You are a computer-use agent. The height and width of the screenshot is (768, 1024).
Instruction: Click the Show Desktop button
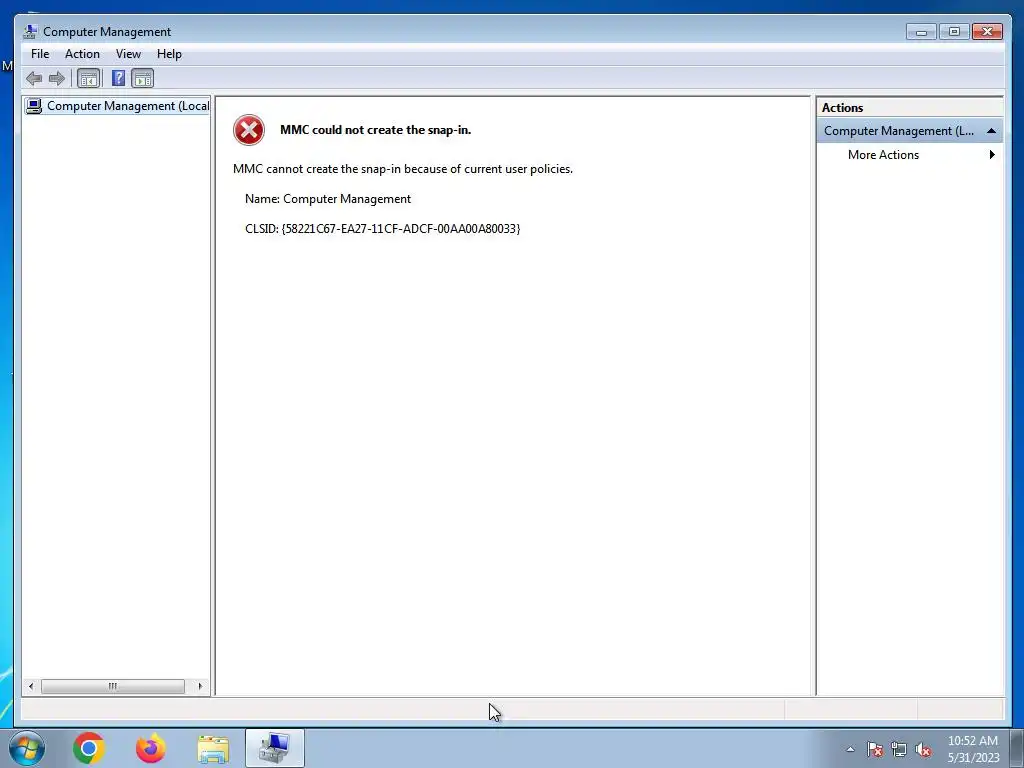click(x=1017, y=748)
